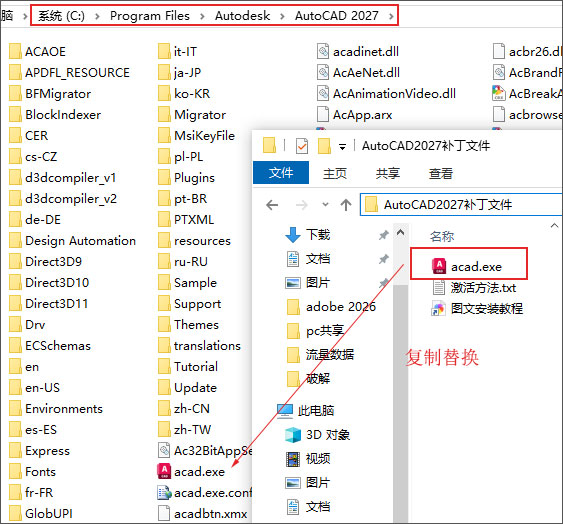
Task: Open the Themes folder
Action: tap(189, 324)
